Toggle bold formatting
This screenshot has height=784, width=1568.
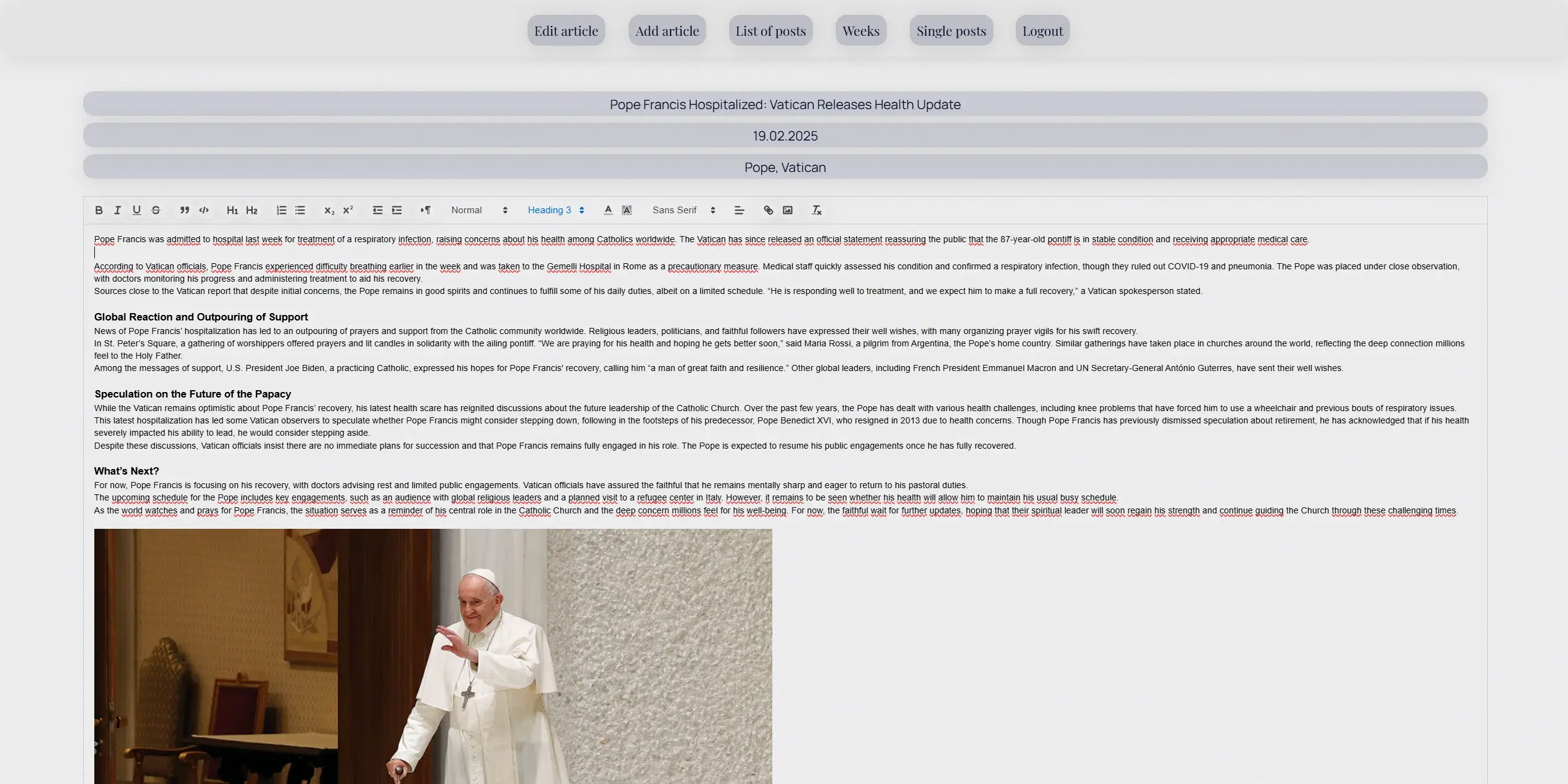[99, 210]
